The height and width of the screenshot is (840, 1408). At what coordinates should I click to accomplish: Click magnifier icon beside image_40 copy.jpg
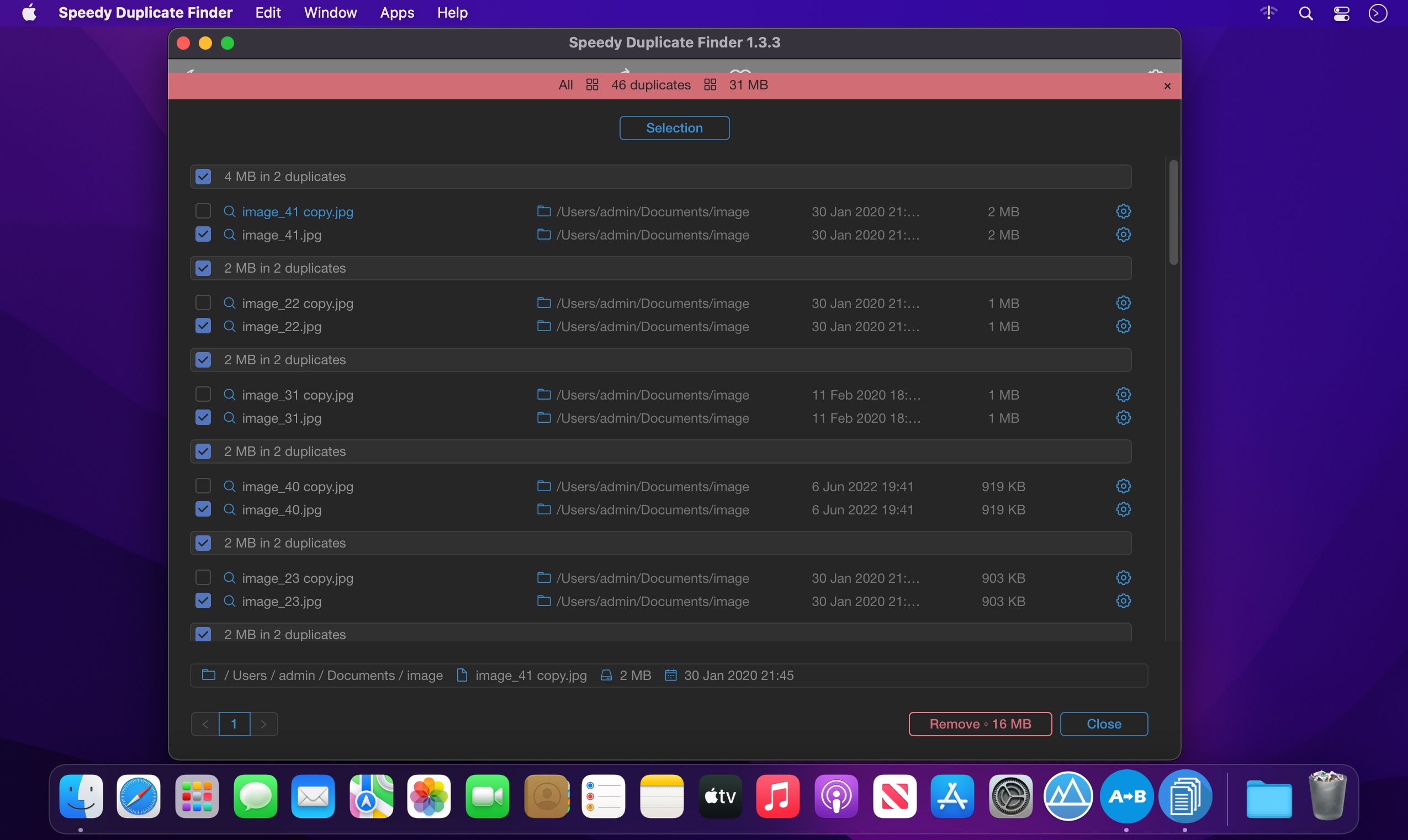click(x=229, y=486)
